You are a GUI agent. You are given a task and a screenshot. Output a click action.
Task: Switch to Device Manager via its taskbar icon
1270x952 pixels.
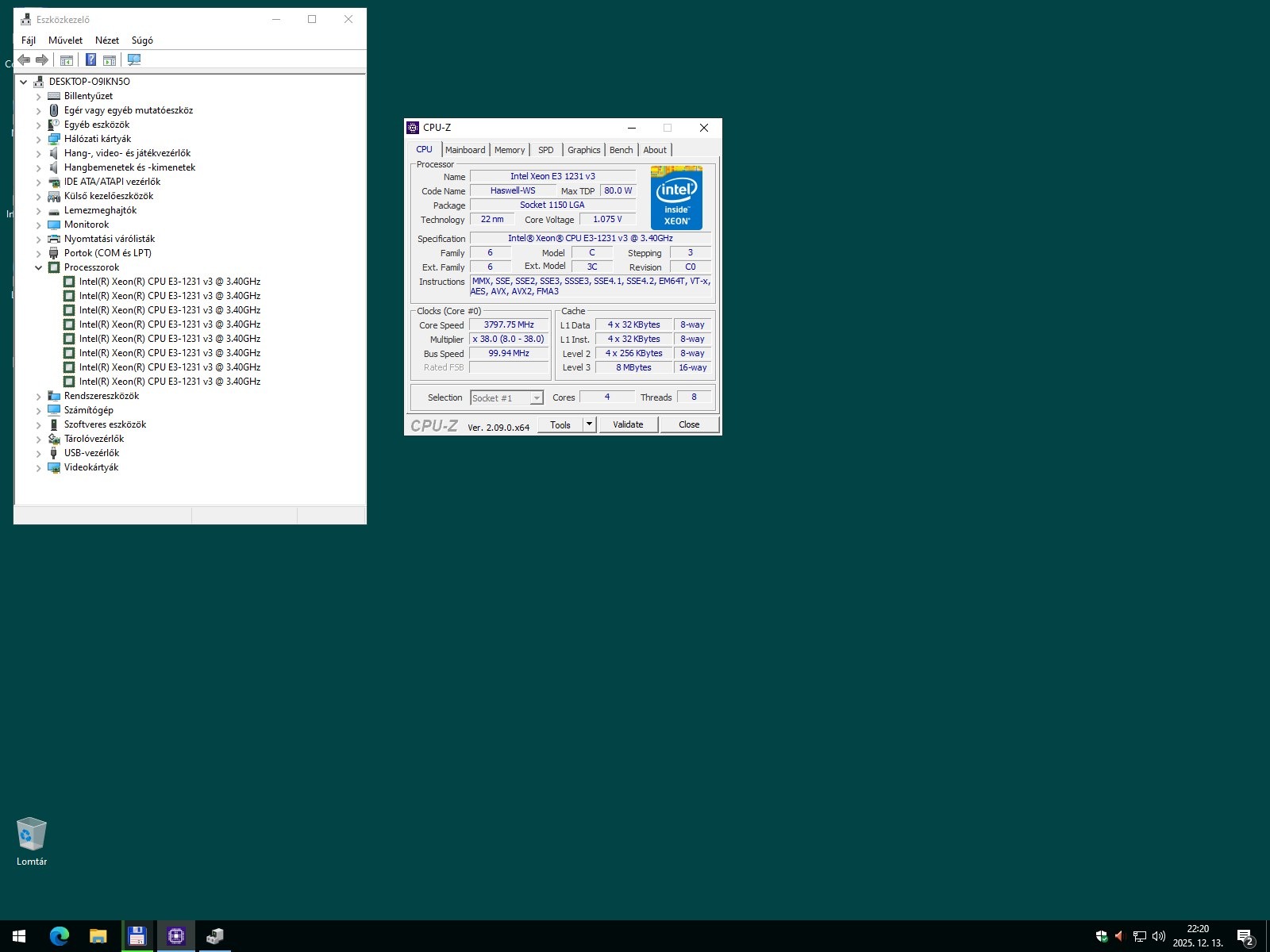(x=214, y=936)
